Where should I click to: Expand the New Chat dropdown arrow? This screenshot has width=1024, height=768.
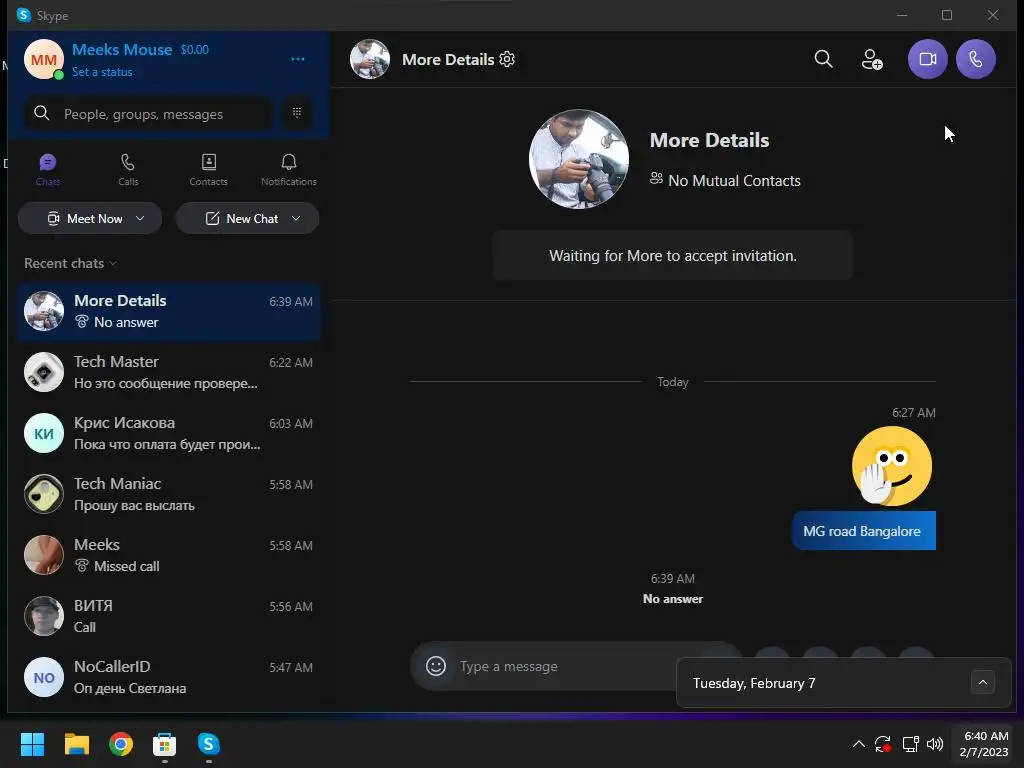[296, 218]
